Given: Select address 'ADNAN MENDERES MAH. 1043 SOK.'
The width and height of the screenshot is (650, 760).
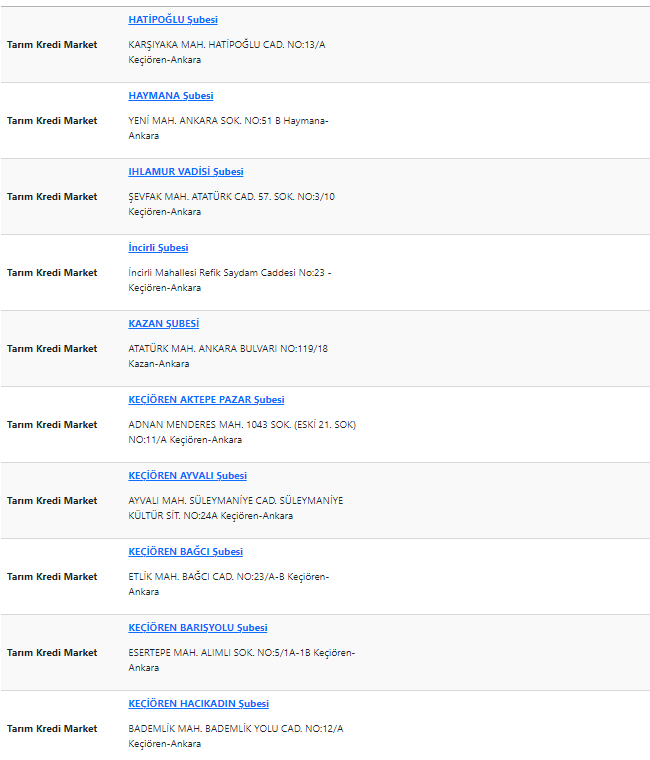Looking at the screenshot, I should (210, 425).
